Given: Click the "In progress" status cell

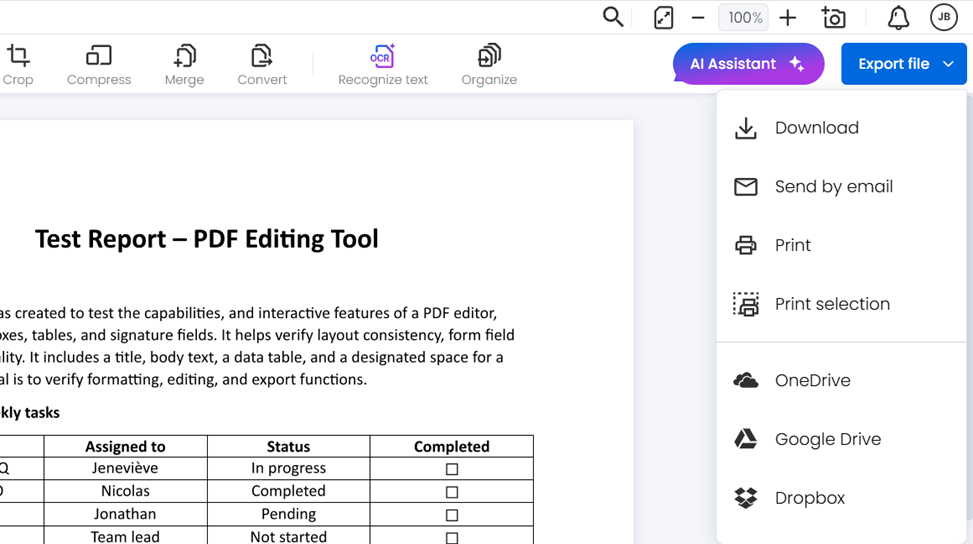Looking at the screenshot, I should pos(289,468).
